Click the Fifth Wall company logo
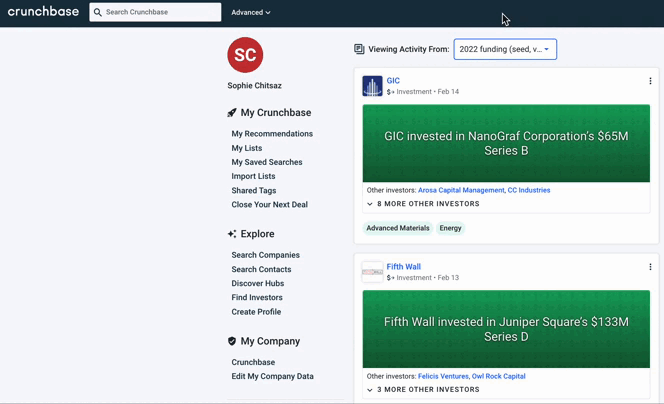Screen dimensions: 664x404 coord(372,272)
